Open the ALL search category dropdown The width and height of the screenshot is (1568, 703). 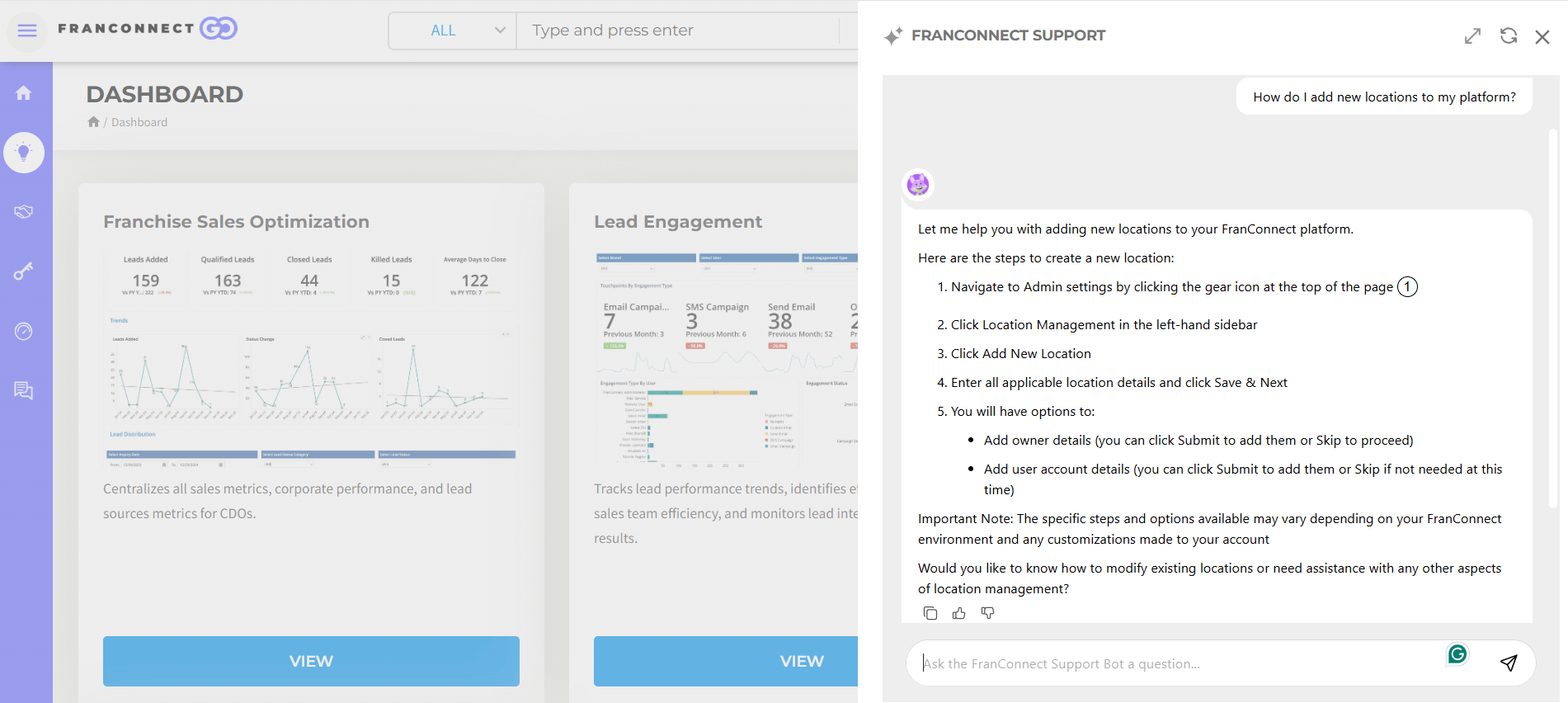pos(453,31)
